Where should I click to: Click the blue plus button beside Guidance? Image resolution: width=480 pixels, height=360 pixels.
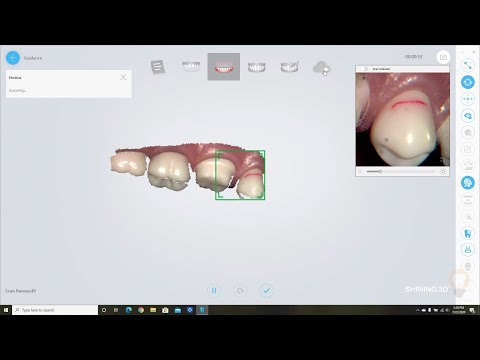[x=13, y=58]
